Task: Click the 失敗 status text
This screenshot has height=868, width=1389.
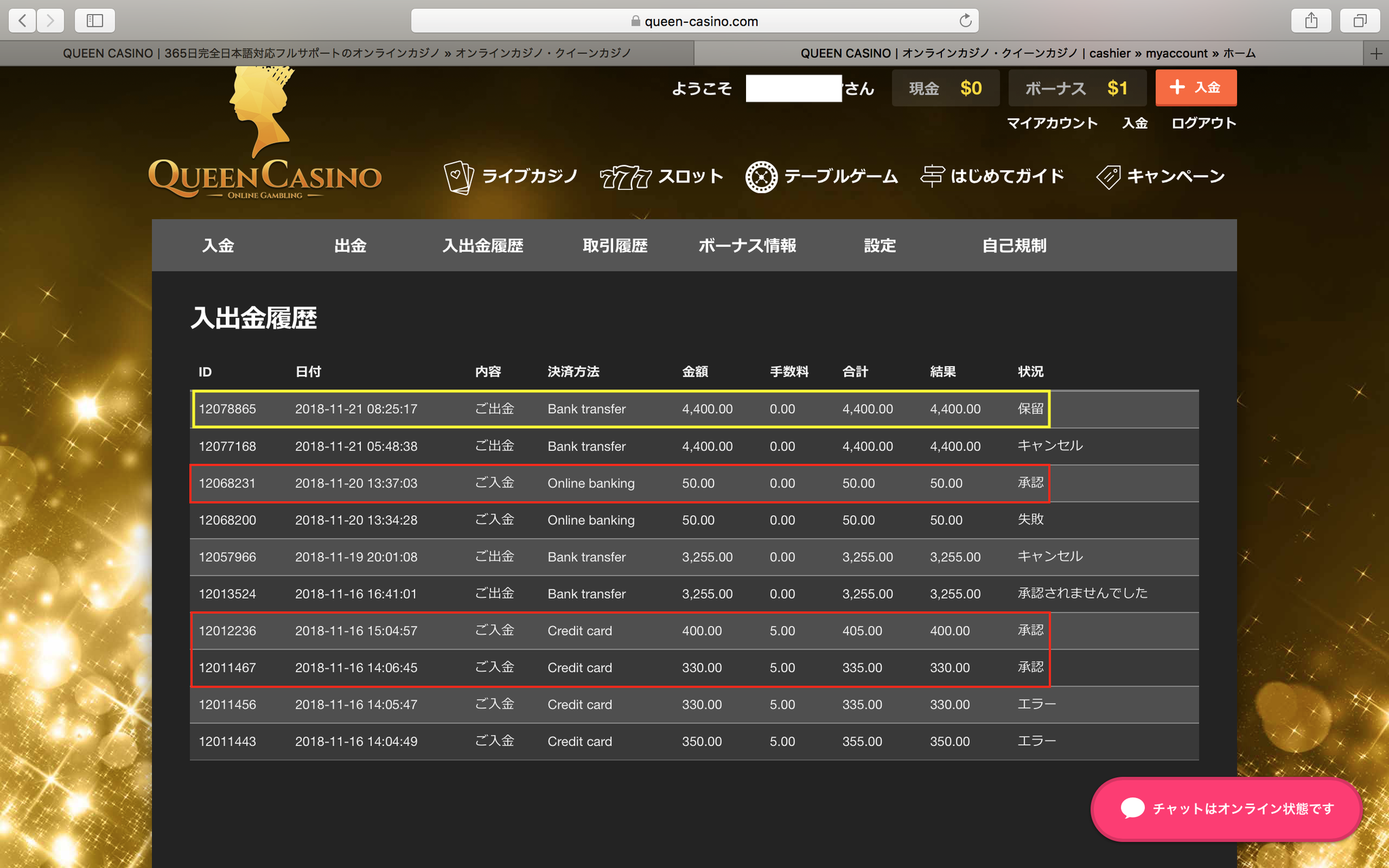Action: tap(1031, 519)
